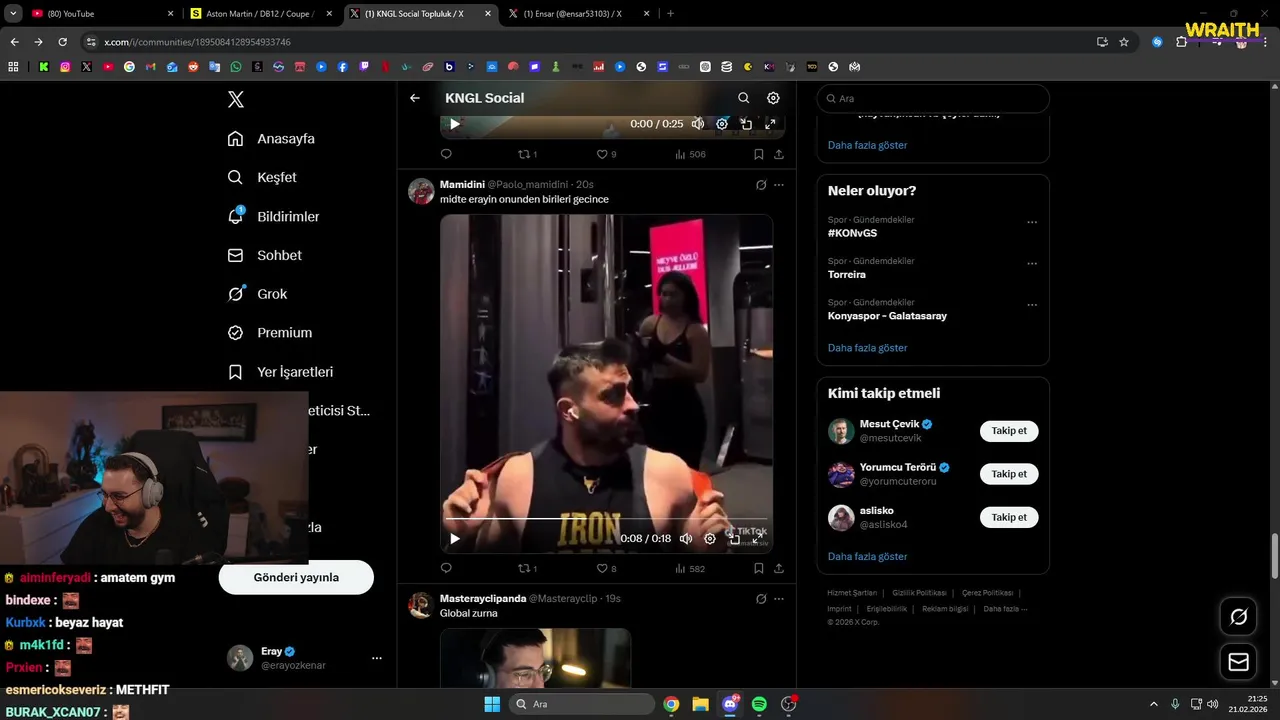The image size is (1280, 720).
Task: Go back using KNGL Social arrow
Action: point(415,98)
